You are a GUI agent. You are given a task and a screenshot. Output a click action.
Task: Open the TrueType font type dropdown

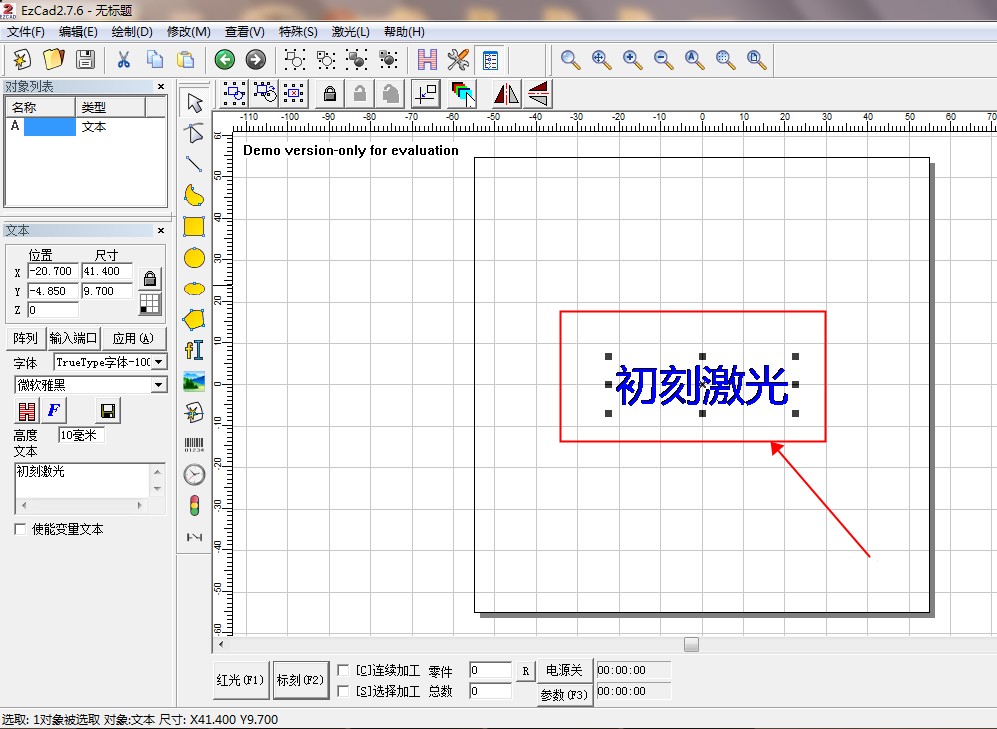coord(159,362)
